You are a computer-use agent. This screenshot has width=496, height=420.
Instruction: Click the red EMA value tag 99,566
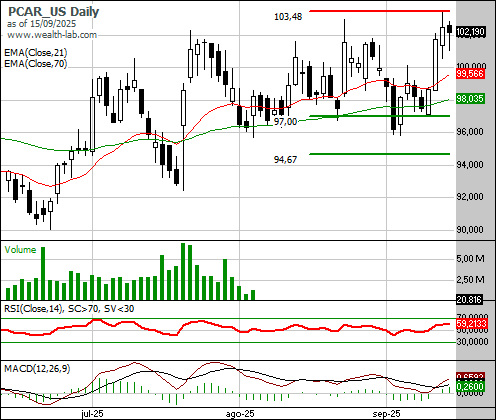click(x=470, y=74)
